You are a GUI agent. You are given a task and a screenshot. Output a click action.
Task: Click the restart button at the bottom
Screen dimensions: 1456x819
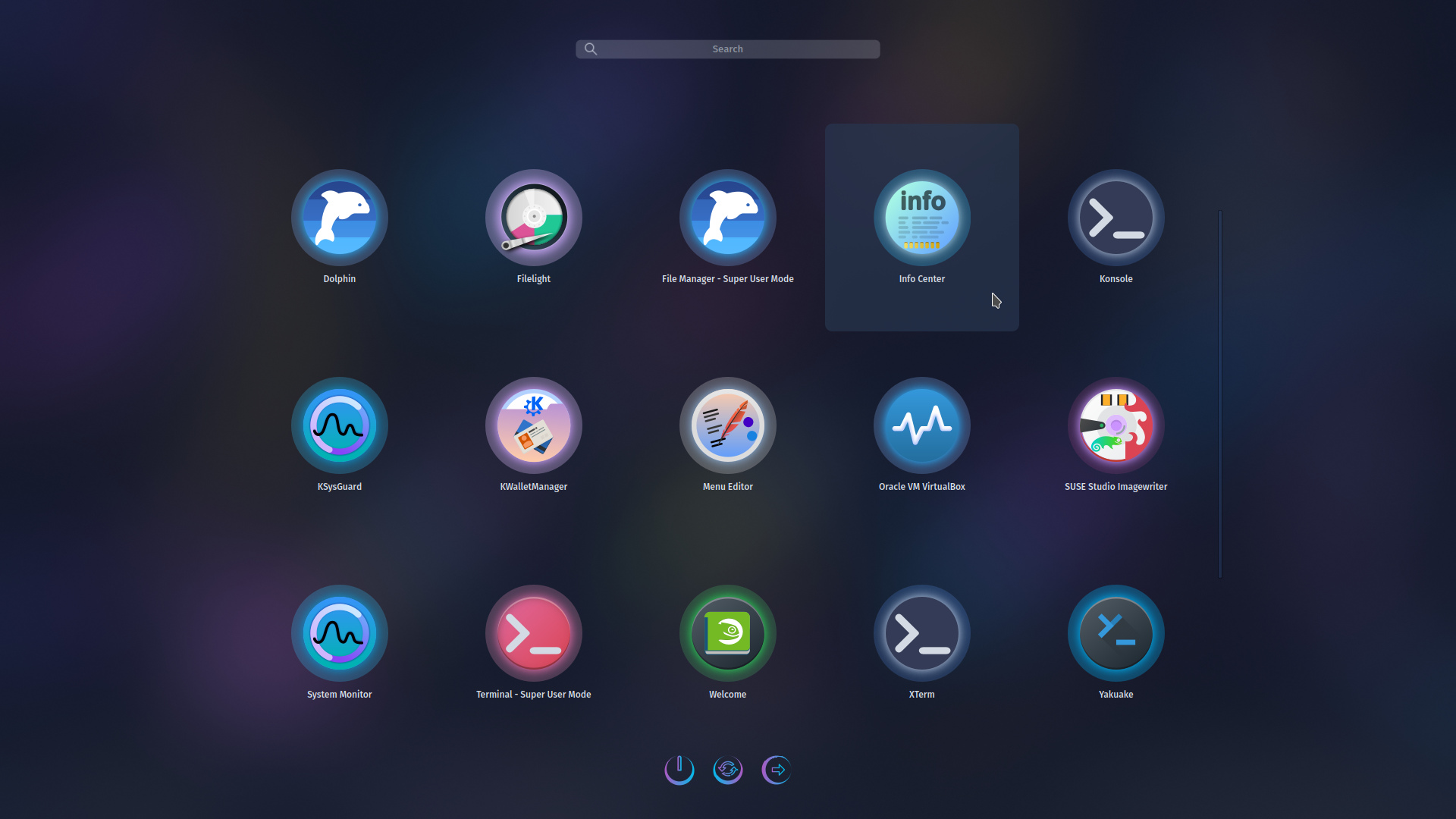pyautogui.click(x=728, y=770)
